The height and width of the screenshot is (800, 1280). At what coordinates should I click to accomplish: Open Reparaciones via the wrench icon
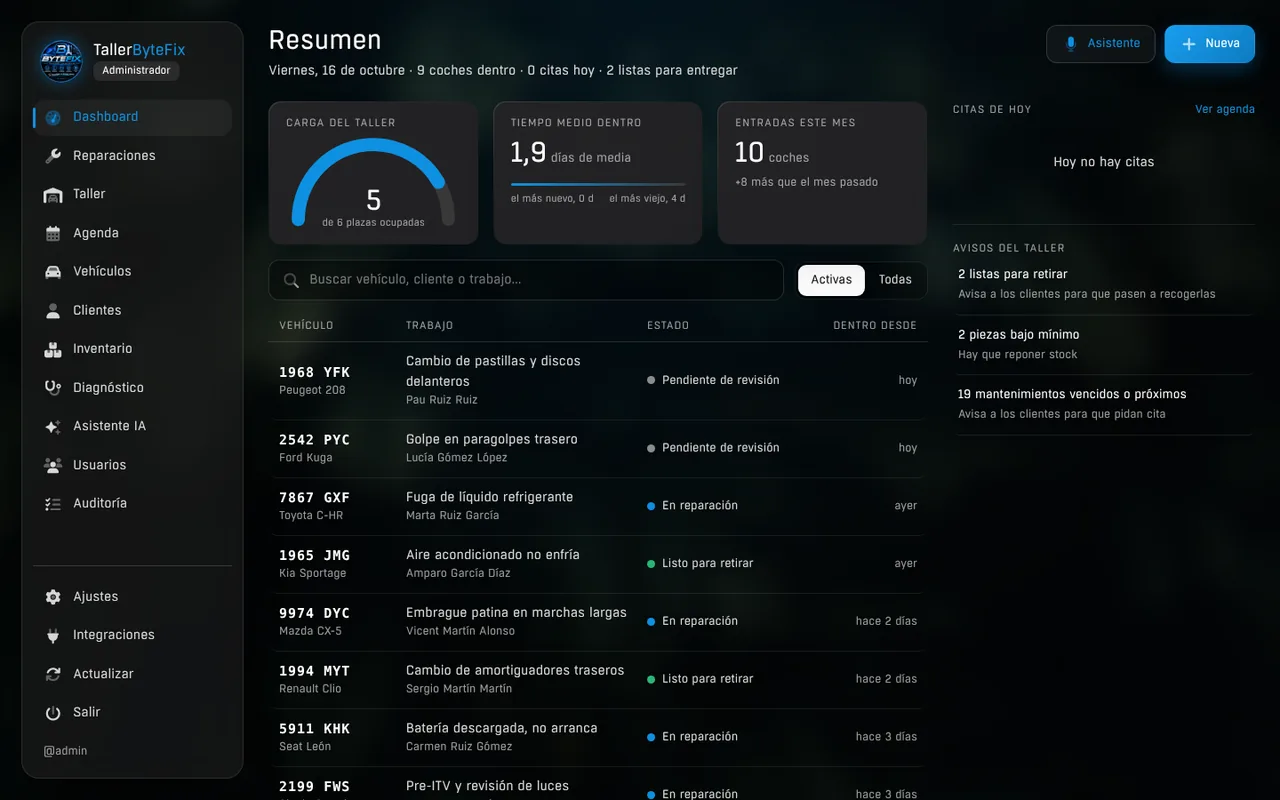pyautogui.click(x=53, y=156)
